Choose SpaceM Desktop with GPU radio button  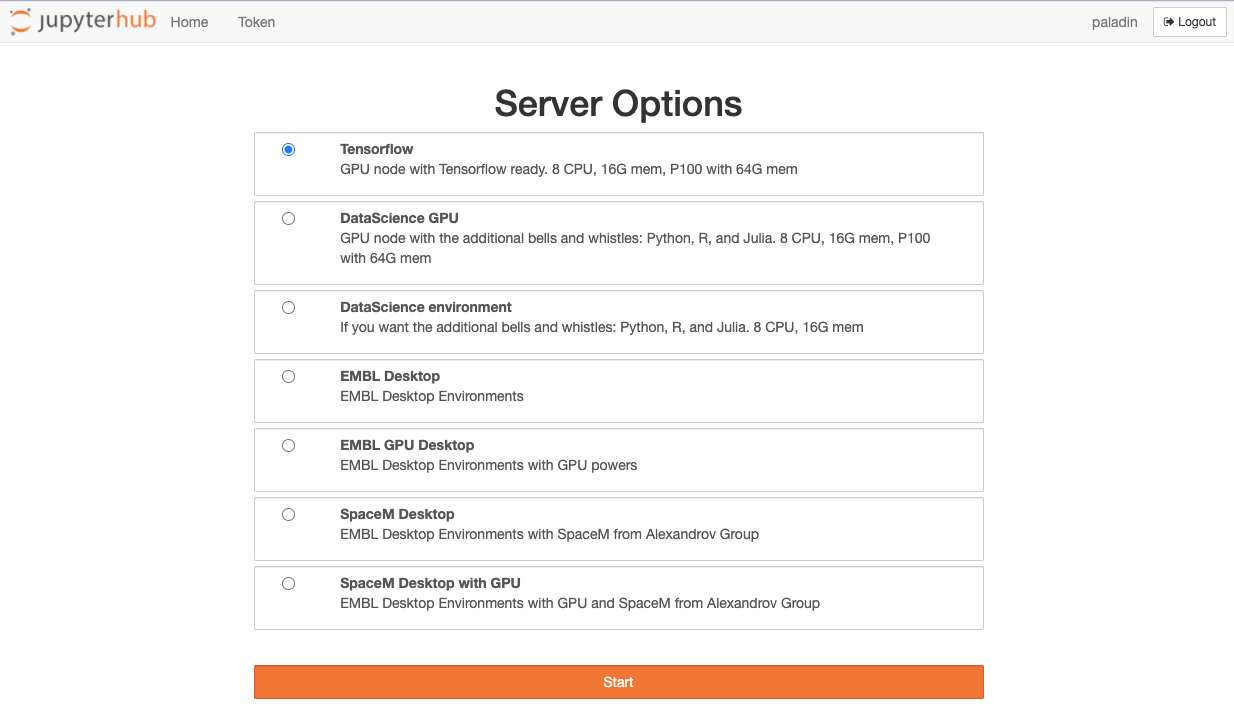289,584
